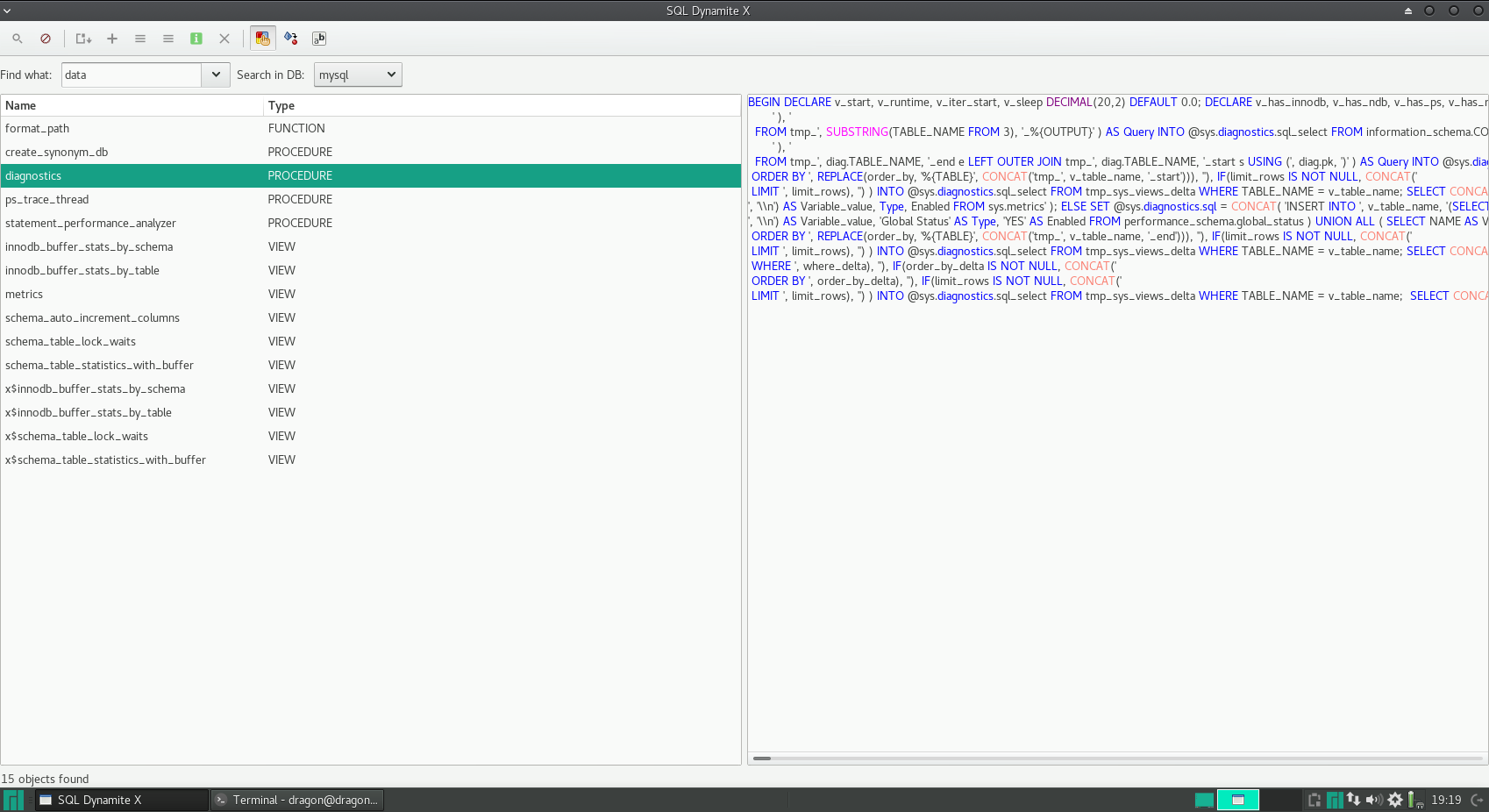Click the volume speaker tray icon
Image resolution: width=1489 pixels, height=812 pixels.
pos(1373,800)
